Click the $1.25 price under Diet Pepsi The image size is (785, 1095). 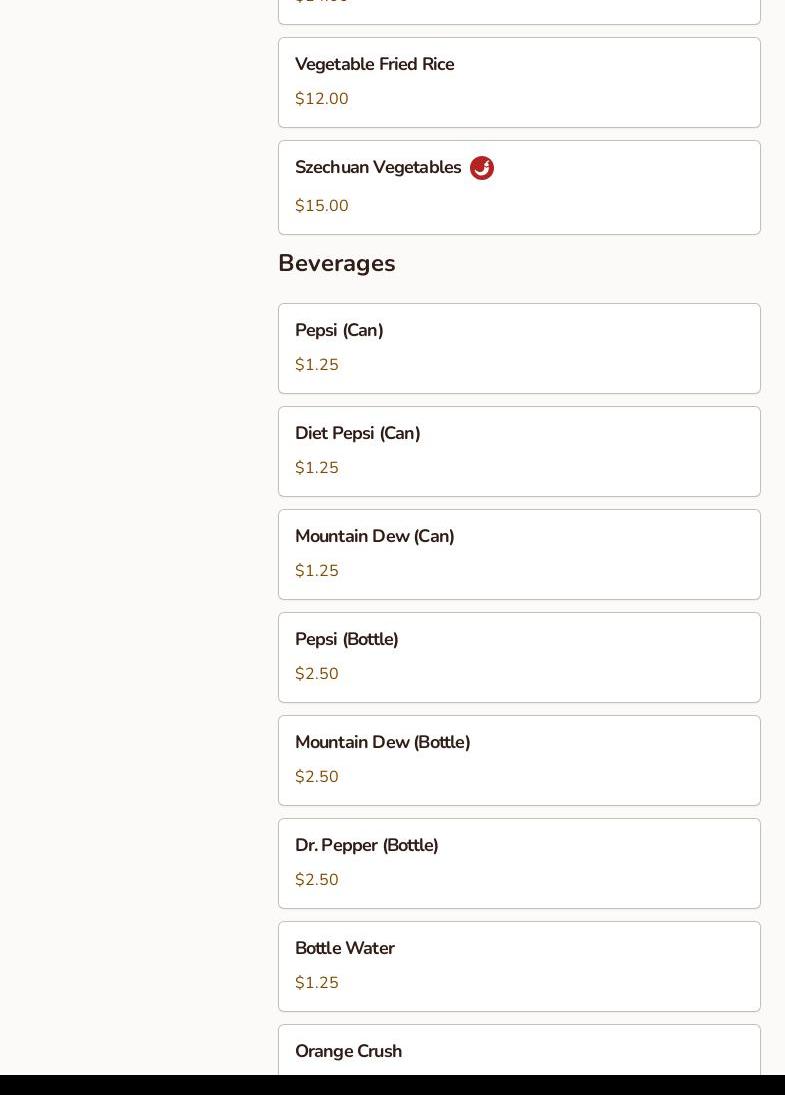[316, 468]
